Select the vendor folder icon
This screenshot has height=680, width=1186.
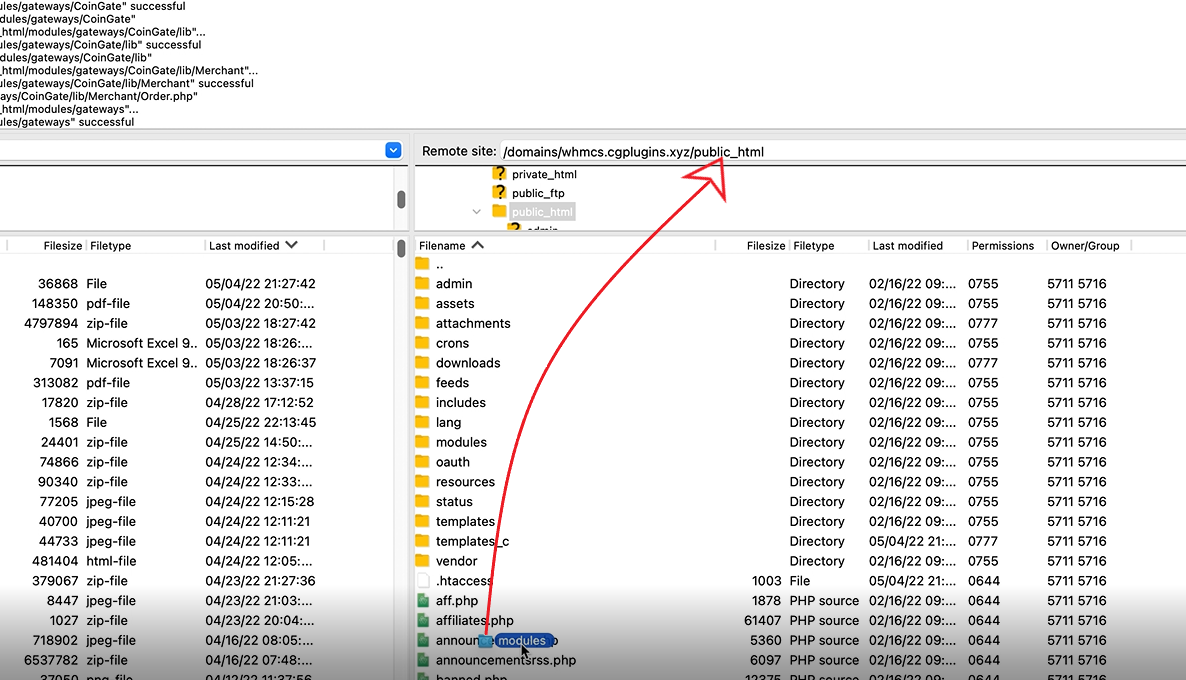pos(422,560)
